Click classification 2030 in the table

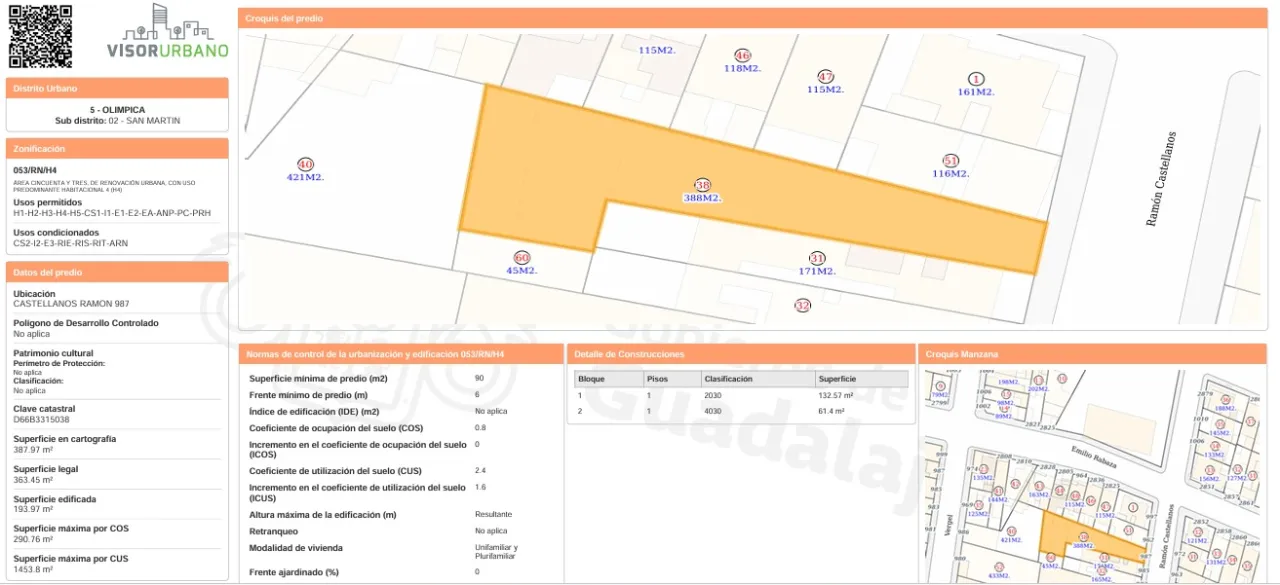tap(712, 395)
